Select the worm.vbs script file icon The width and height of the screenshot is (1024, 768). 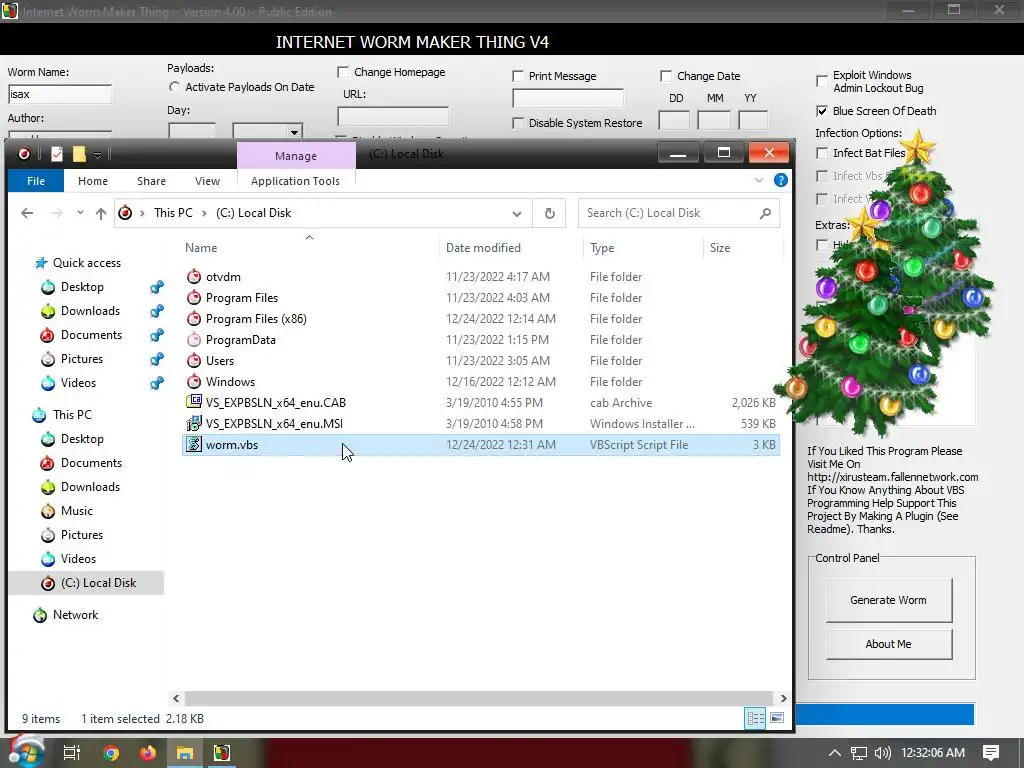click(194, 445)
